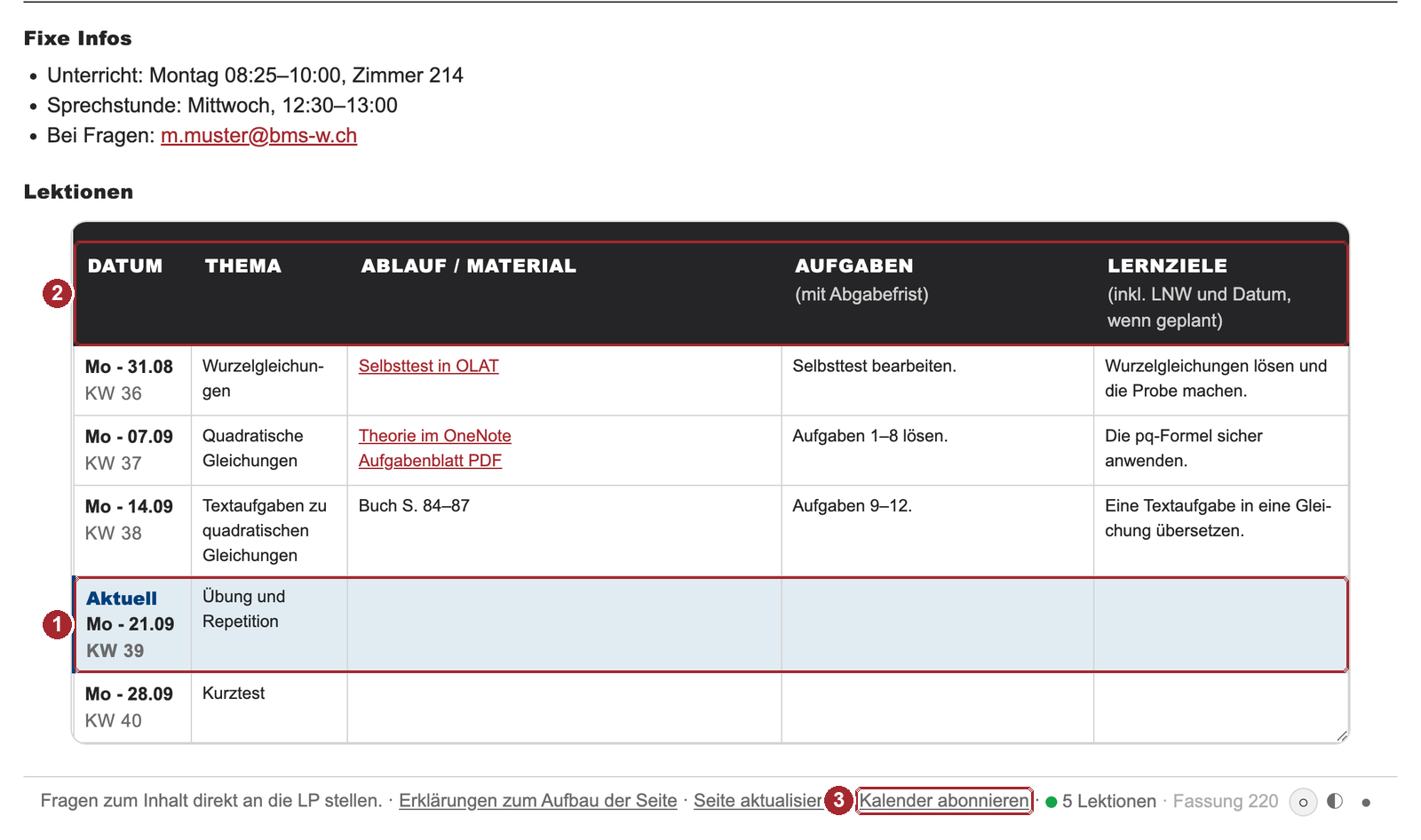Click the Wurzelgleichungen lösen Lernziel cell
Viewport: 1421px width, 840px height.
point(1221,380)
